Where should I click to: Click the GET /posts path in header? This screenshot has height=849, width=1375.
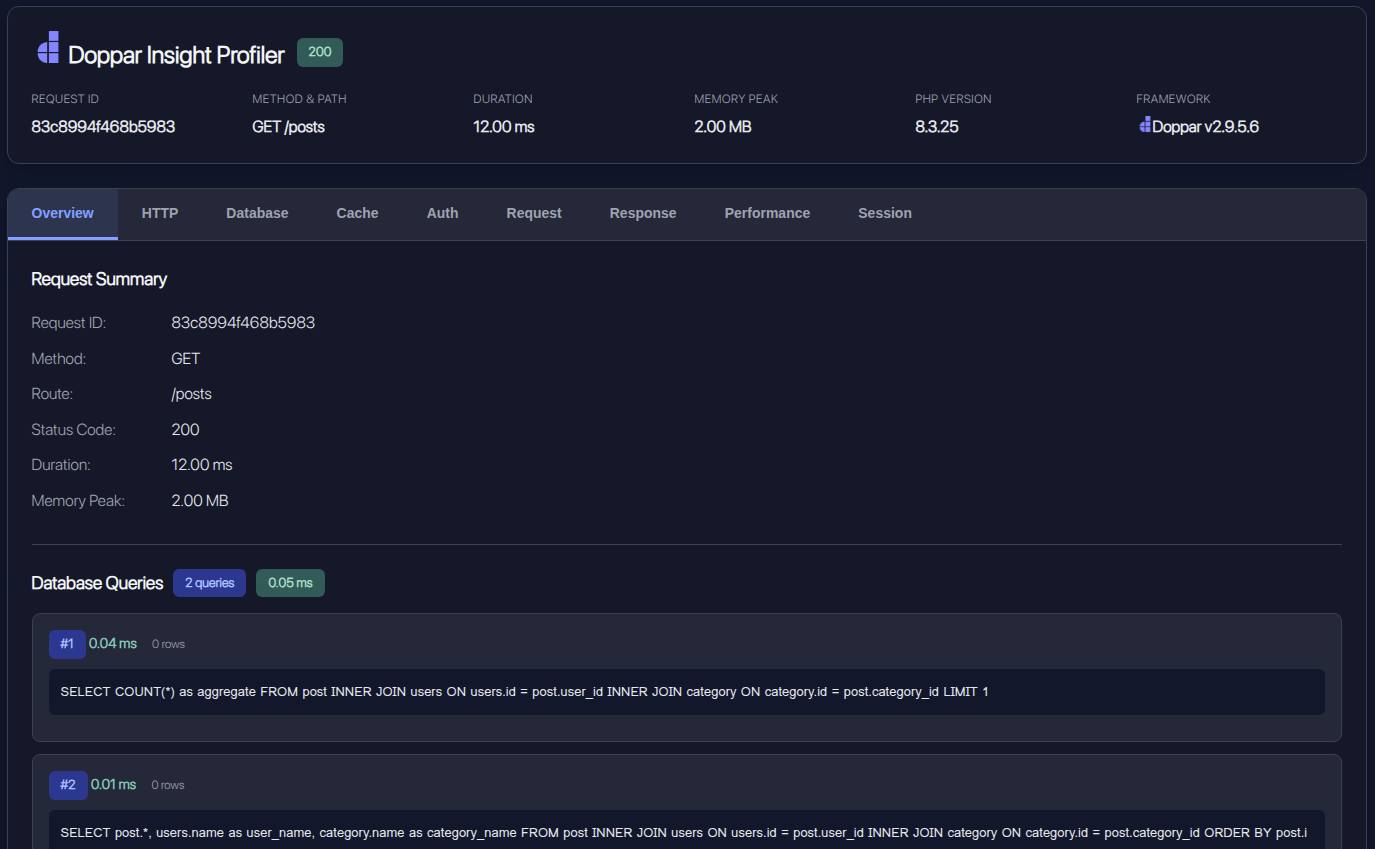coord(288,127)
